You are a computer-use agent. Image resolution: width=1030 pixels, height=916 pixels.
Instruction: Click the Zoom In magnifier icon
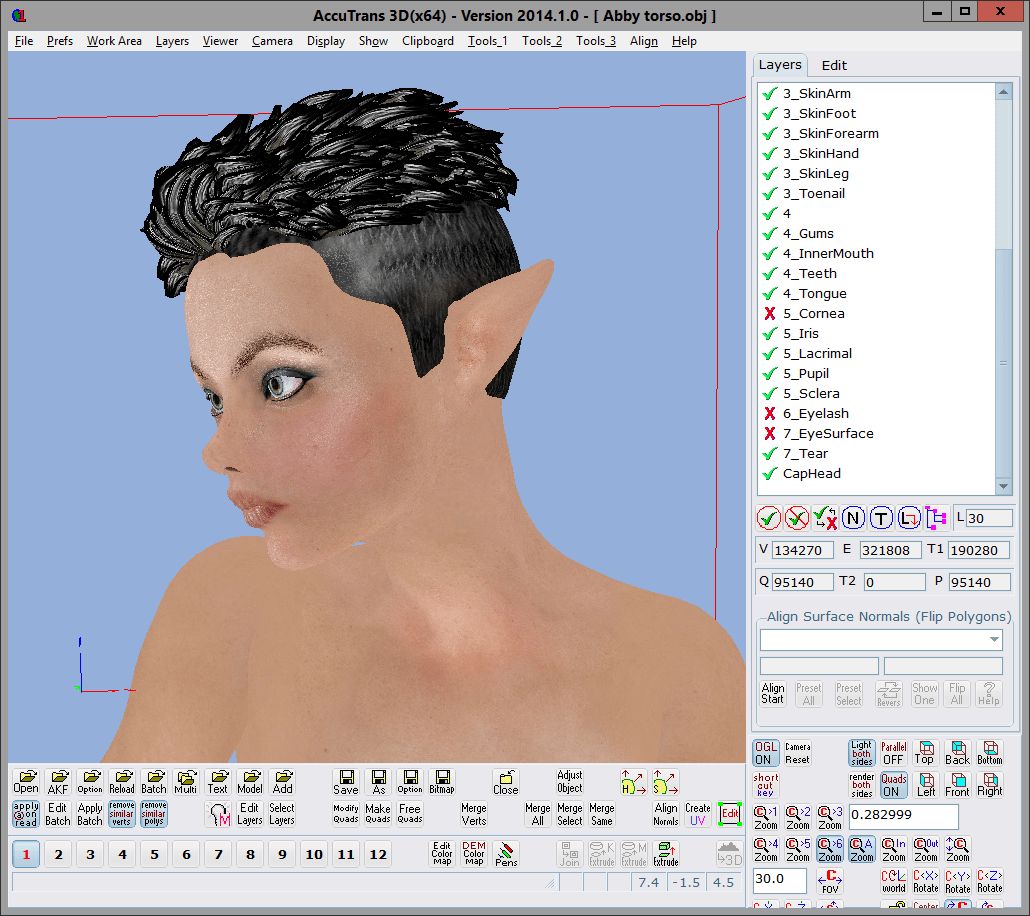(x=894, y=849)
